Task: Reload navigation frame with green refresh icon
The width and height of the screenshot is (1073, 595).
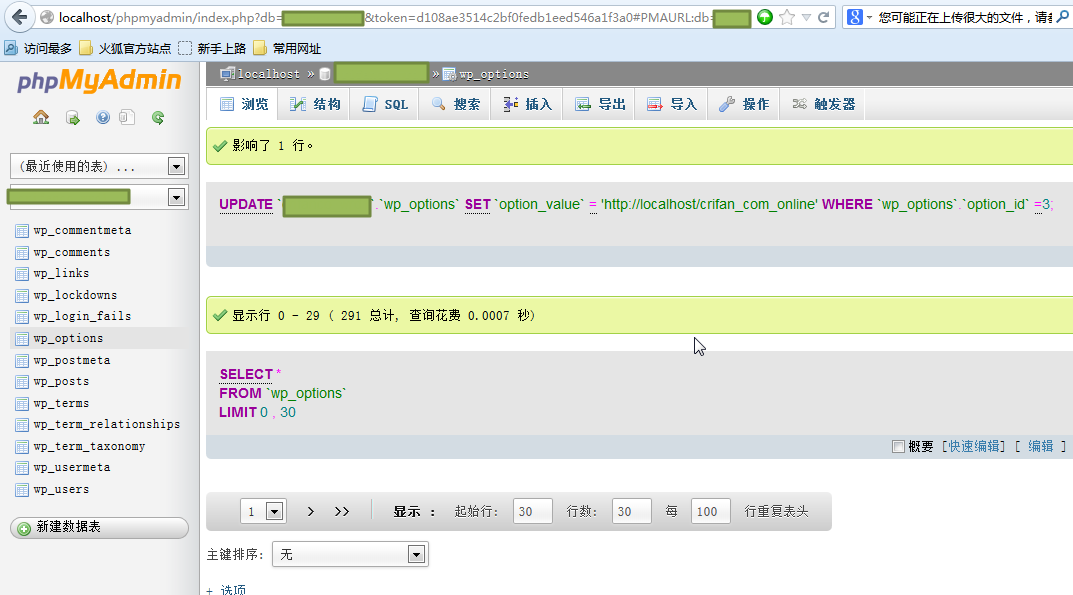Action: (158, 118)
